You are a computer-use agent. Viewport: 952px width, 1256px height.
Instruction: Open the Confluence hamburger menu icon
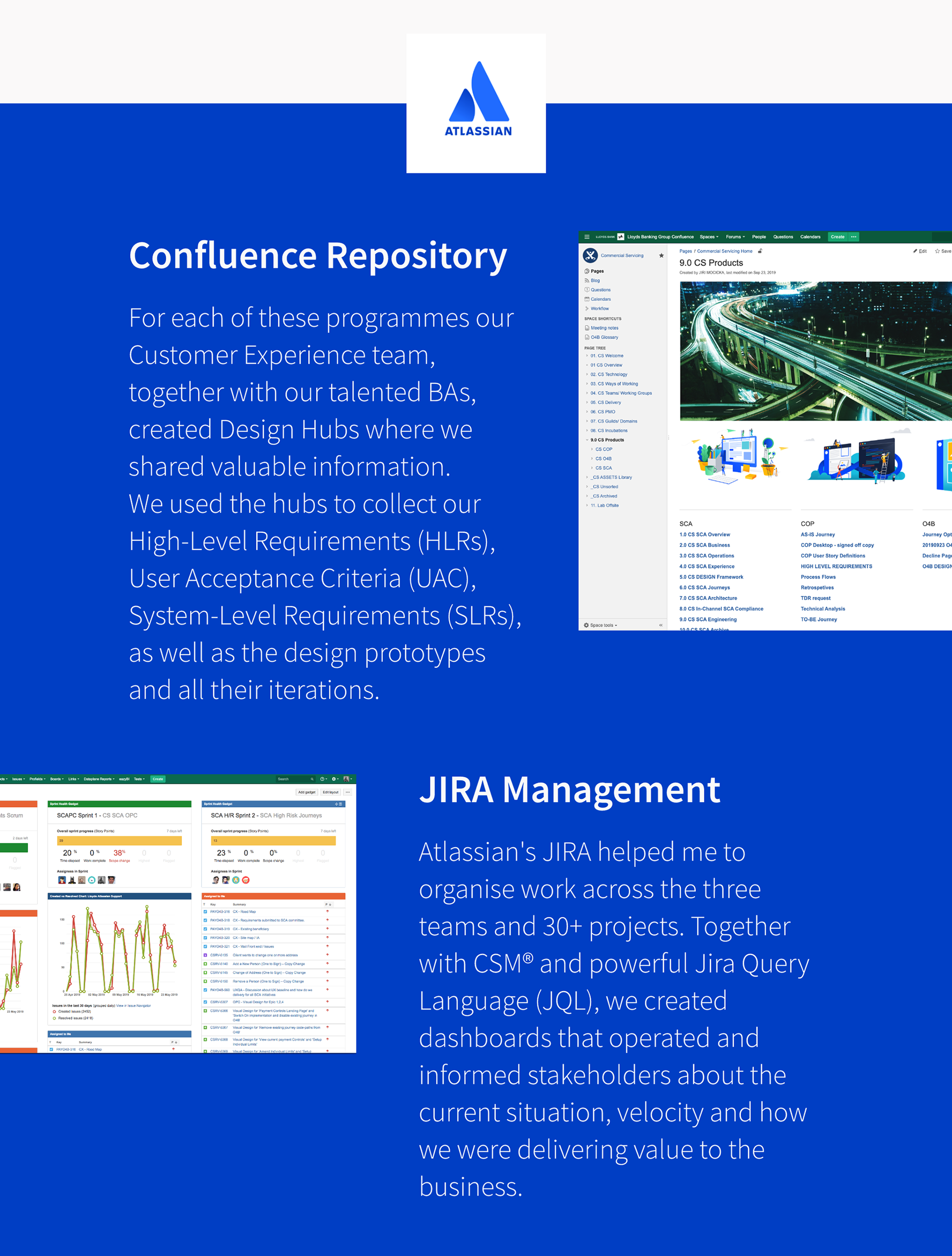pyautogui.click(x=587, y=237)
